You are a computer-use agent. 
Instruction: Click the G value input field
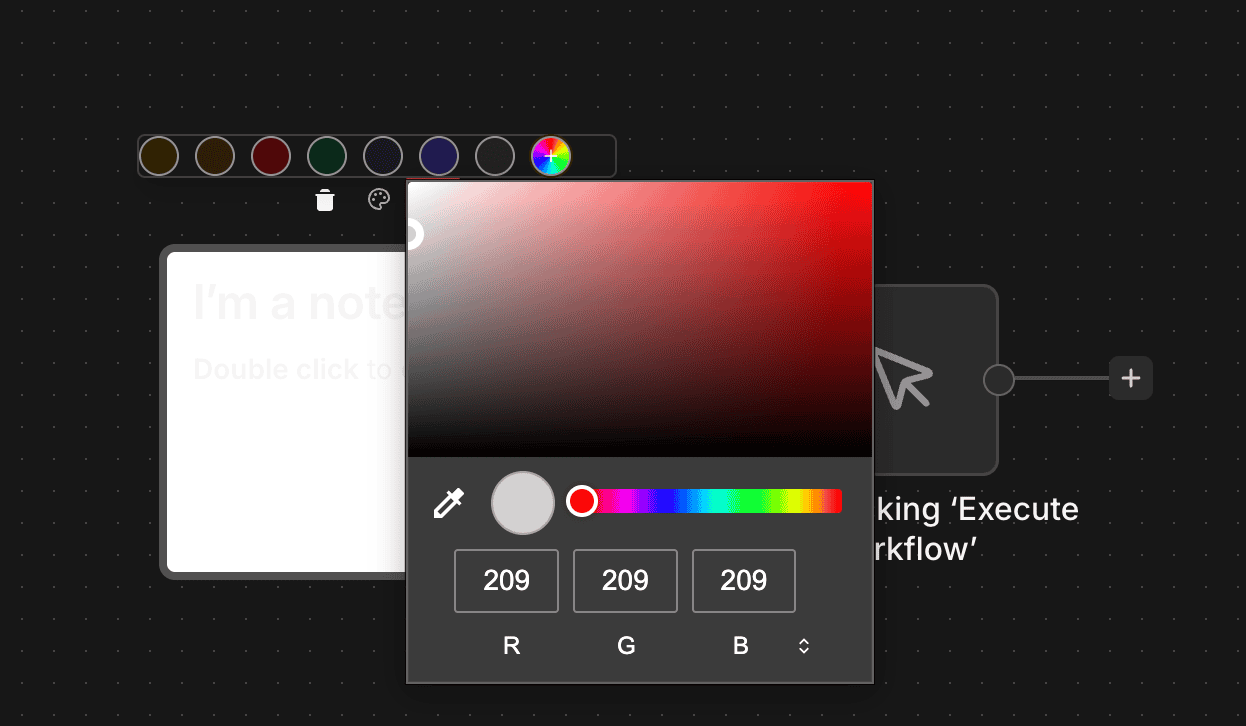coord(625,581)
